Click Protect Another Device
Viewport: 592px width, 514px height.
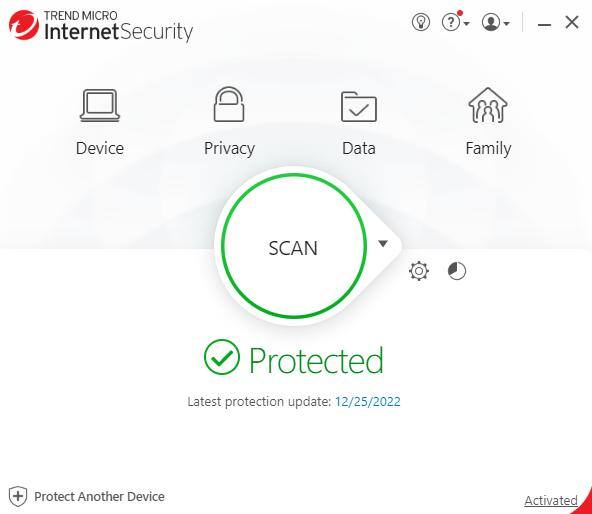pos(99,496)
